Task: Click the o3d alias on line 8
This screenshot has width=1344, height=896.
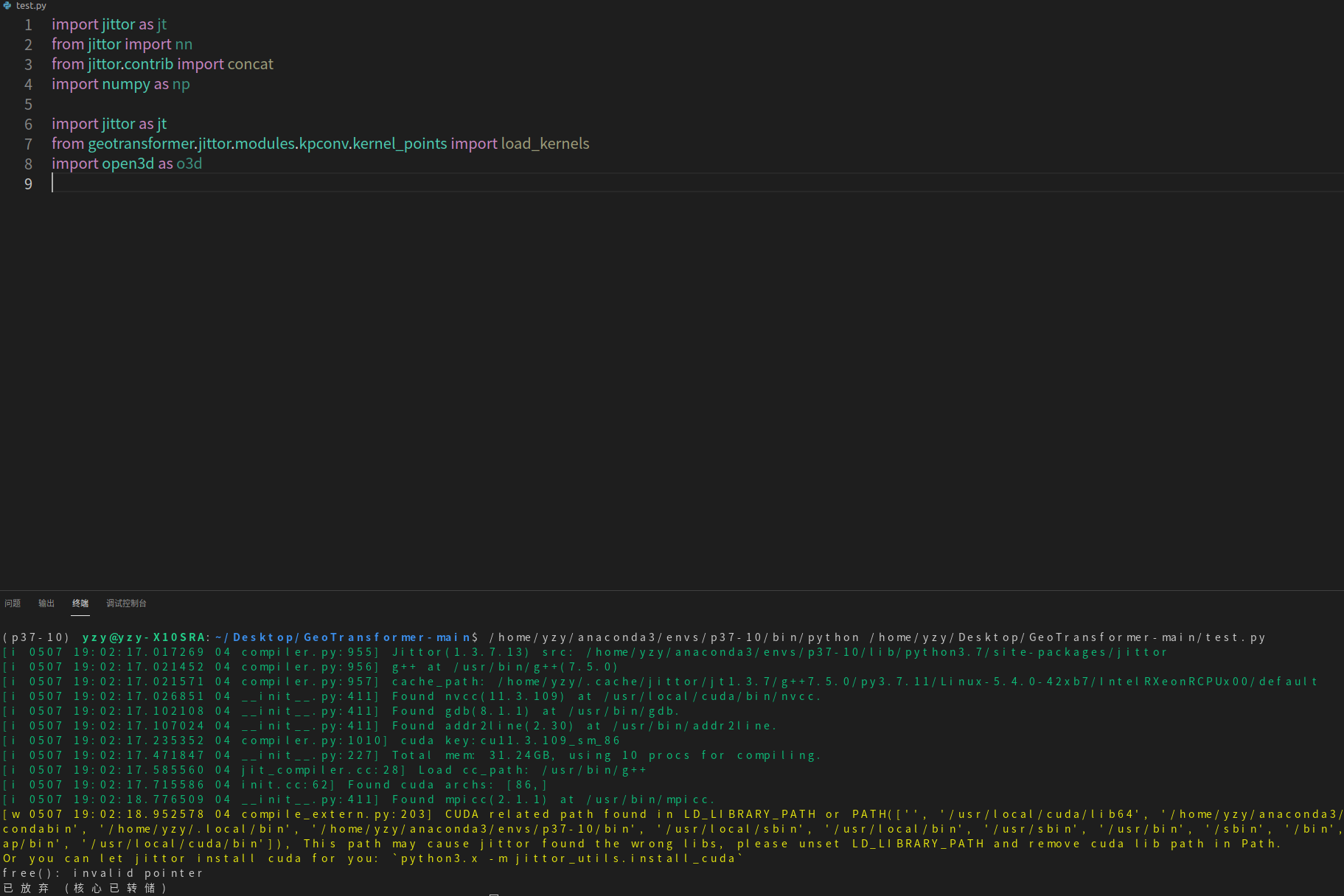Action: tap(189, 164)
